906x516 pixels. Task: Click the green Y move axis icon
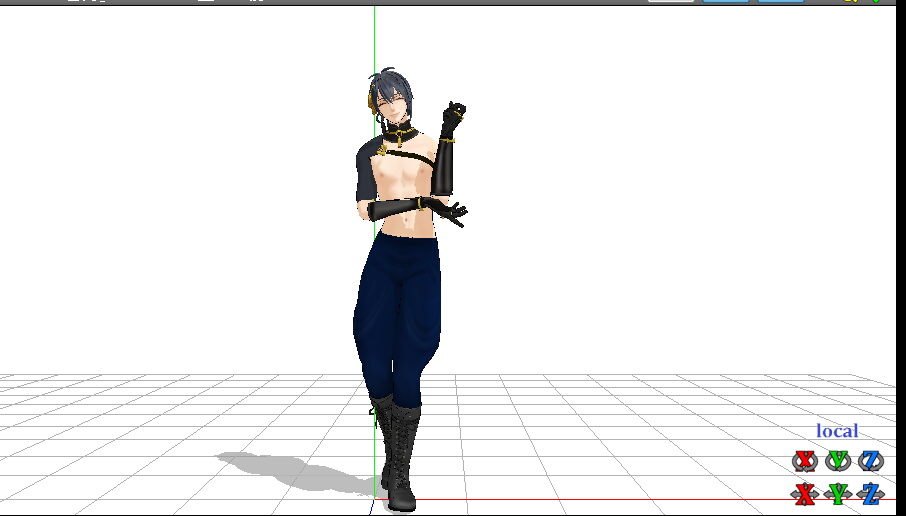point(838,494)
